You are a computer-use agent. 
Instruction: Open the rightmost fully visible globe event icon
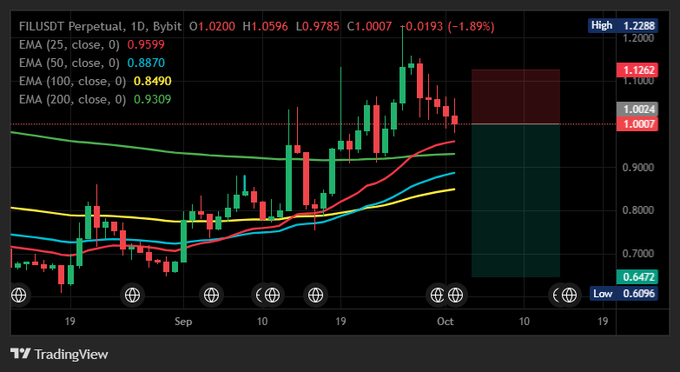(x=569, y=295)
